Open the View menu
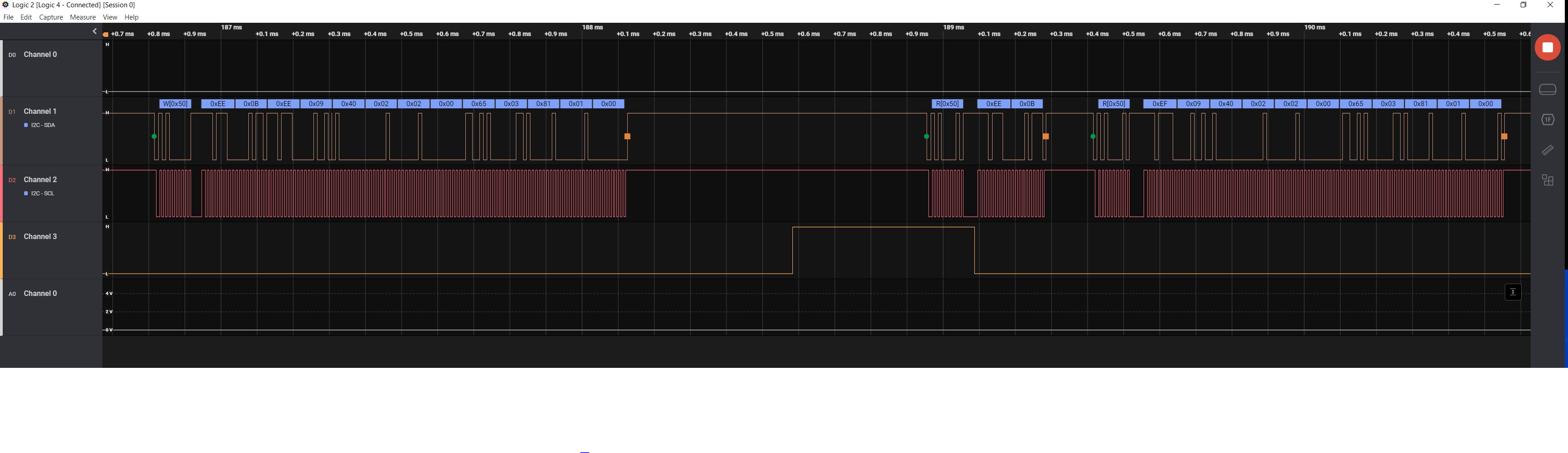This screenshot has height=453, width=1568. pyautogui.click(x=110, y=18)
